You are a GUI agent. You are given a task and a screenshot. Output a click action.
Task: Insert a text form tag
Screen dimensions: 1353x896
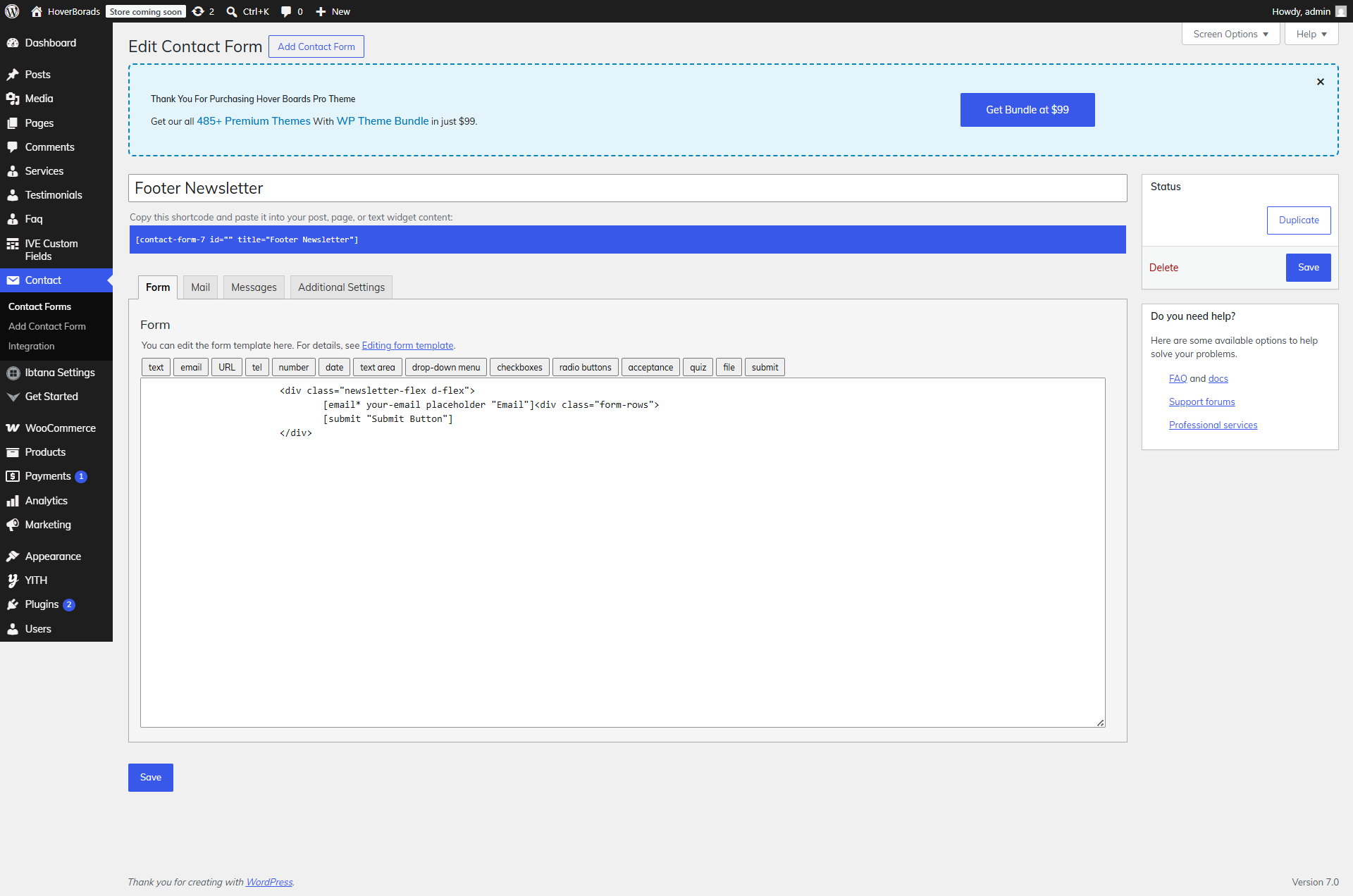(x=156, y=367)
